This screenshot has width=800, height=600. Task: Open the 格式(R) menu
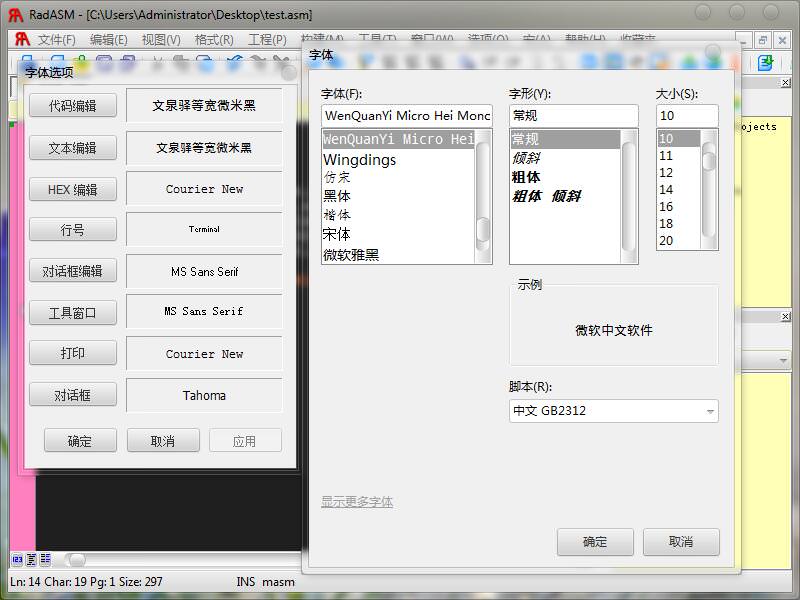click(x=214, y=40)
